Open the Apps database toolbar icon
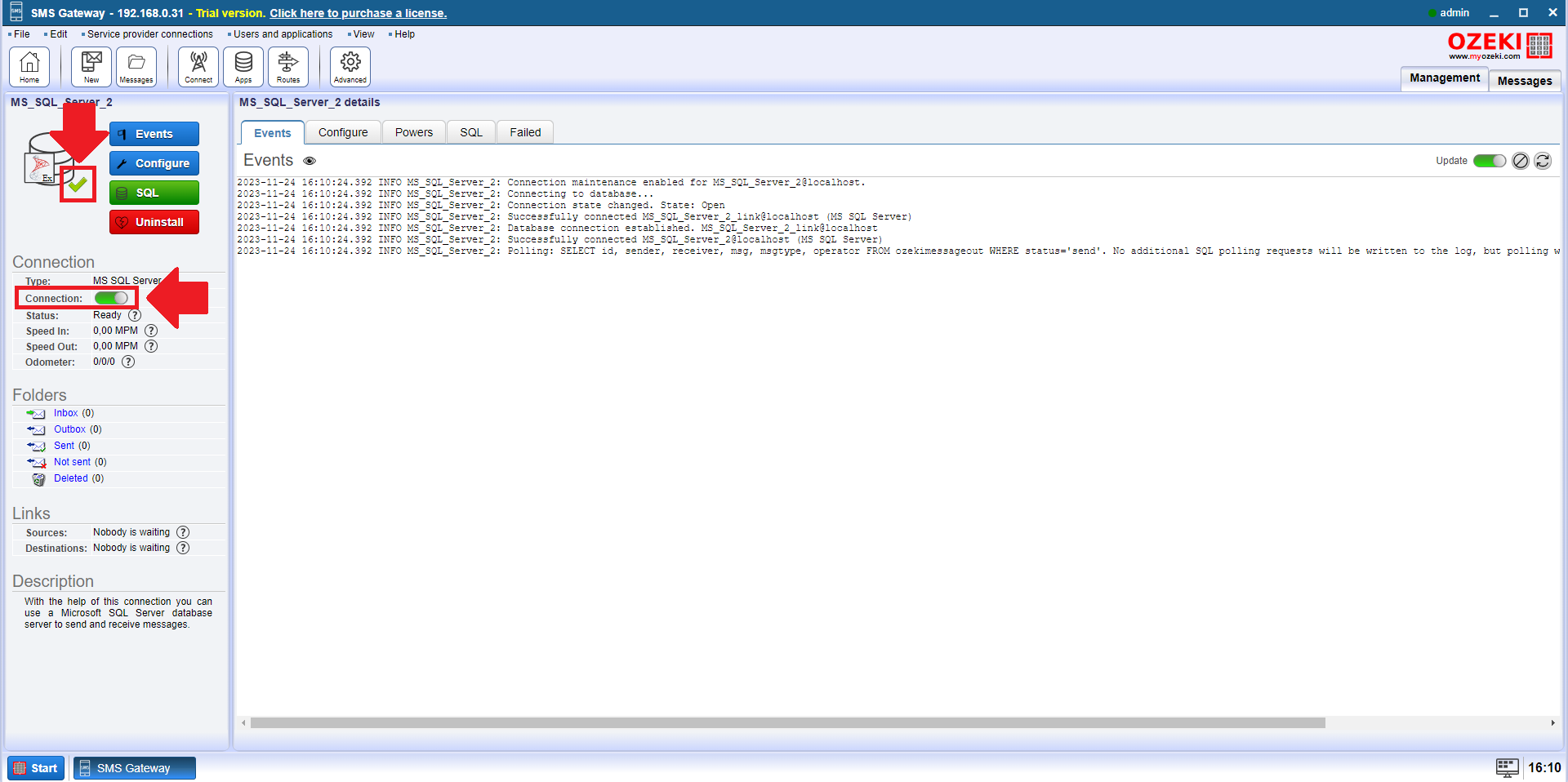The width and height of the screenshot is (1568, 782). [243, 66]
